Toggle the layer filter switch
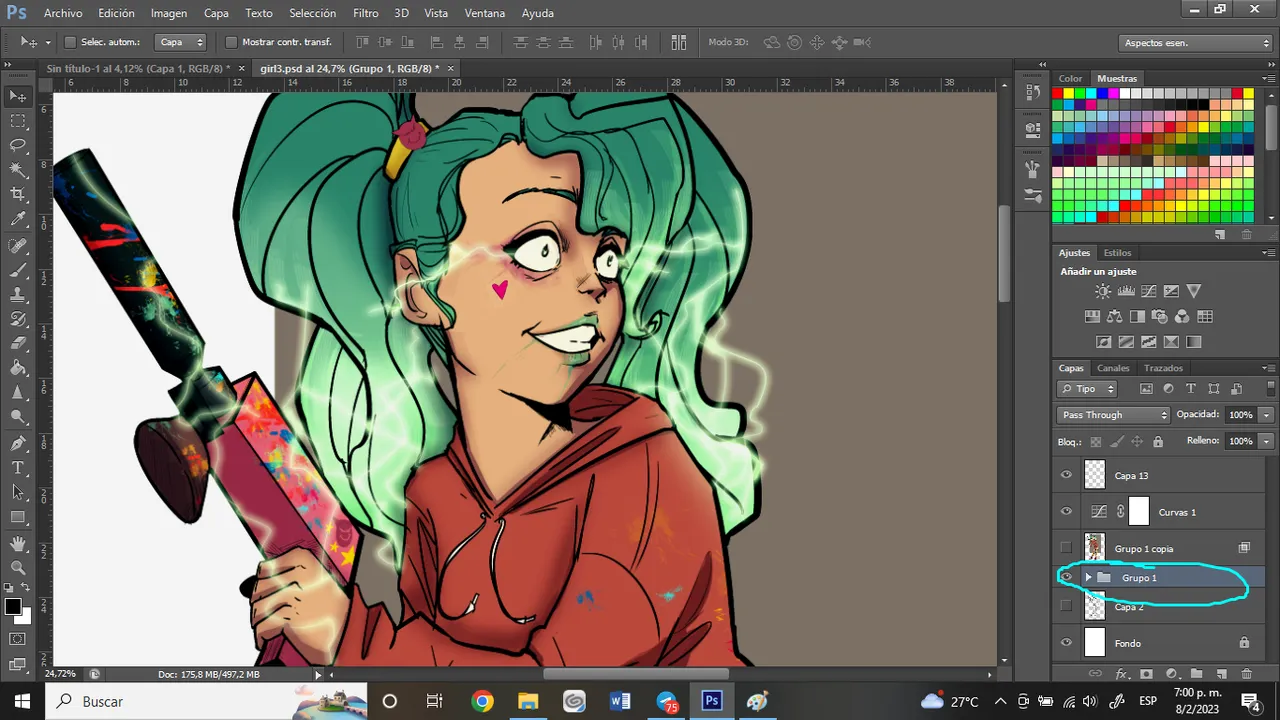1280x720 pixels. (x=1271, y=389)
